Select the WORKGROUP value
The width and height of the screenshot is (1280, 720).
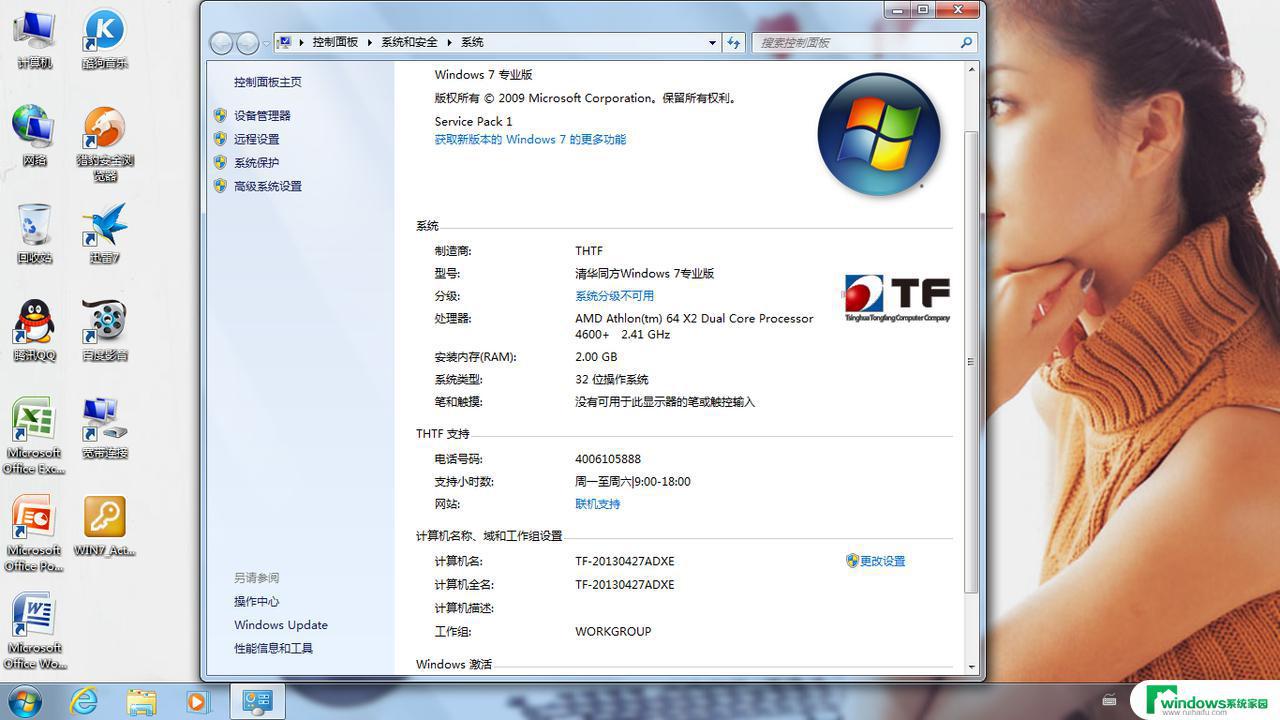(x=613, y=632)
